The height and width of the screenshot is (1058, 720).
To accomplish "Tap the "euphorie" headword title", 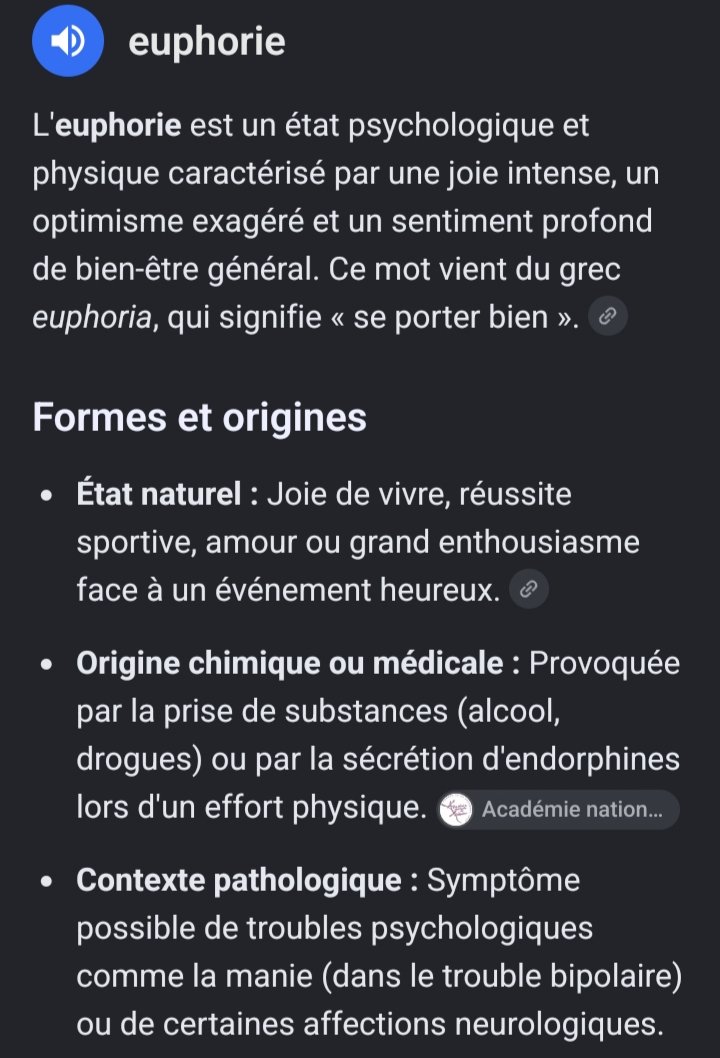I will click(x=206, y=41).
